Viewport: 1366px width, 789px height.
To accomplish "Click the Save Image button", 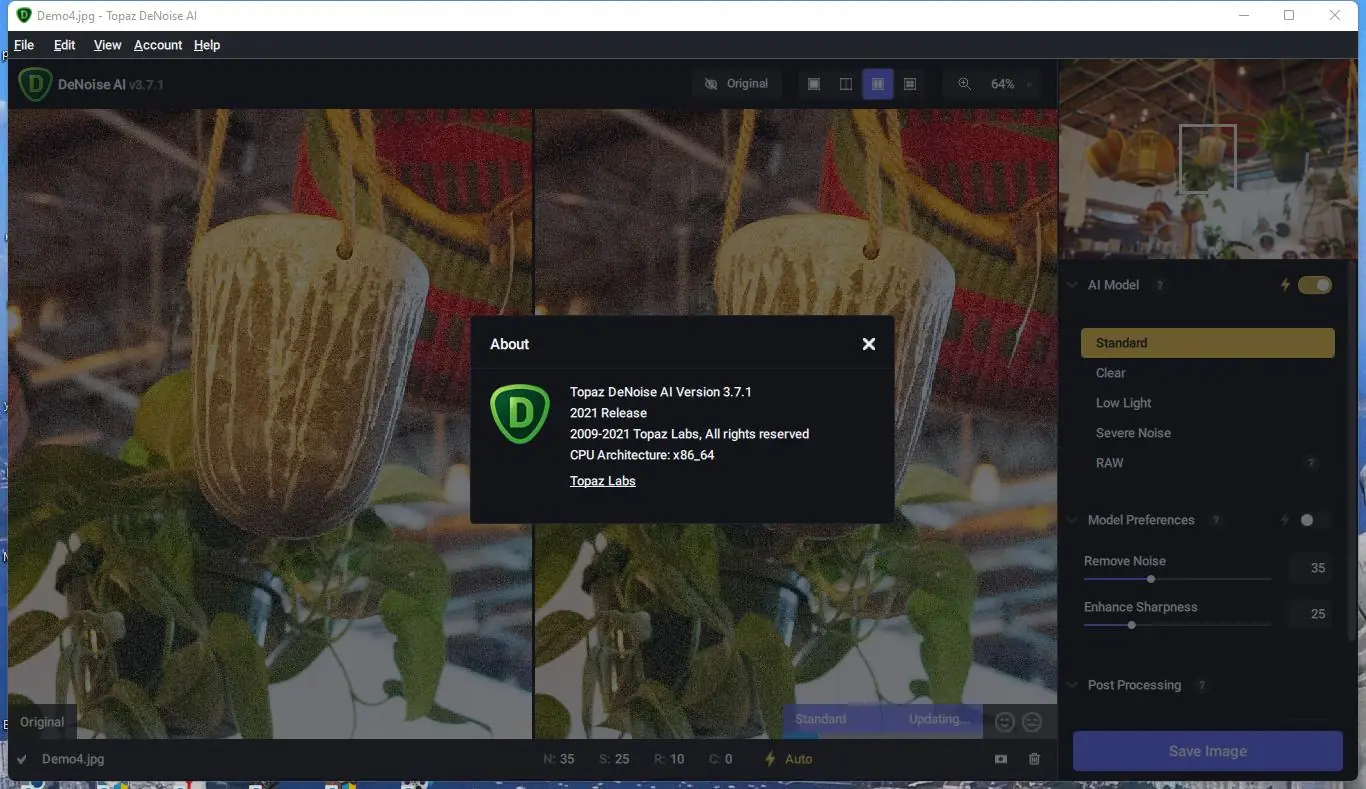I will point(1208,751).
